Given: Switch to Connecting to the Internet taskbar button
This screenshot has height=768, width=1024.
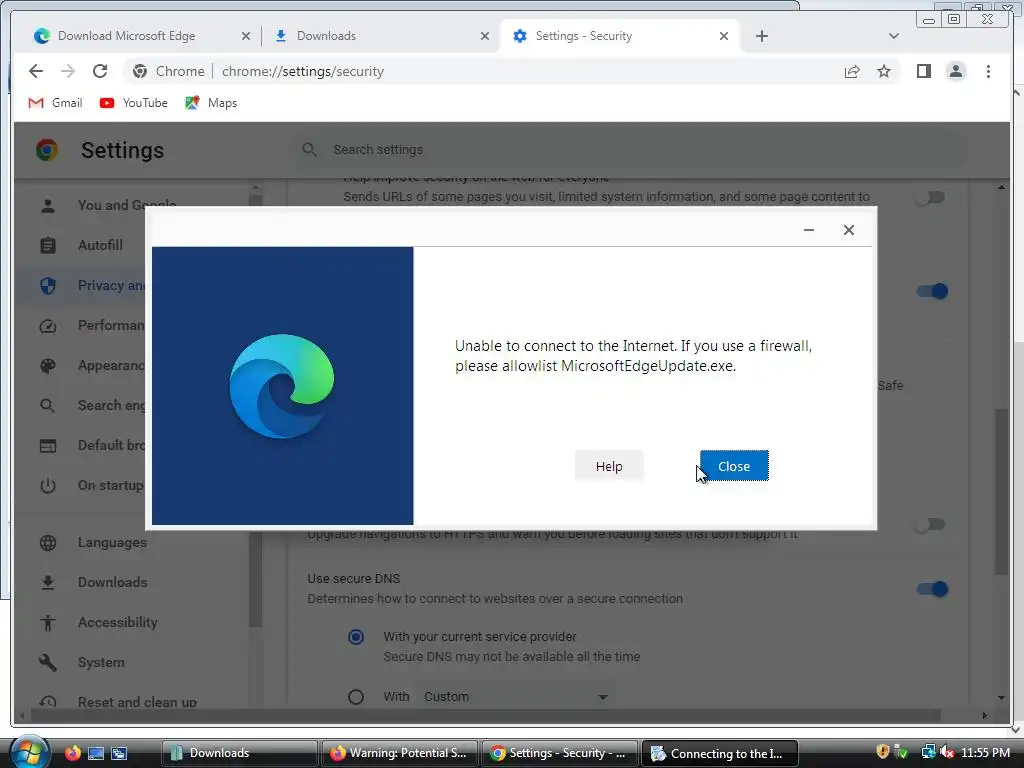Looking at the screenshot, I should click(720, 753).
